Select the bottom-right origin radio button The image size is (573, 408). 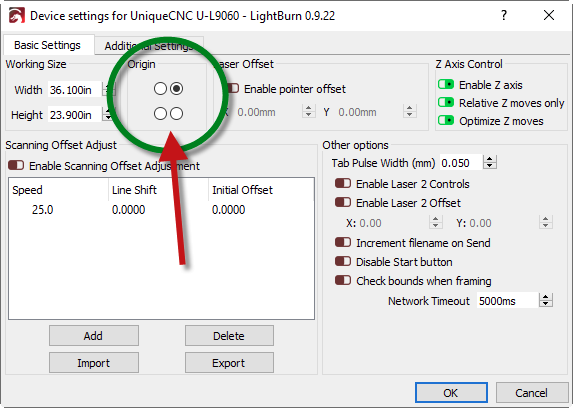coord(177,114)
